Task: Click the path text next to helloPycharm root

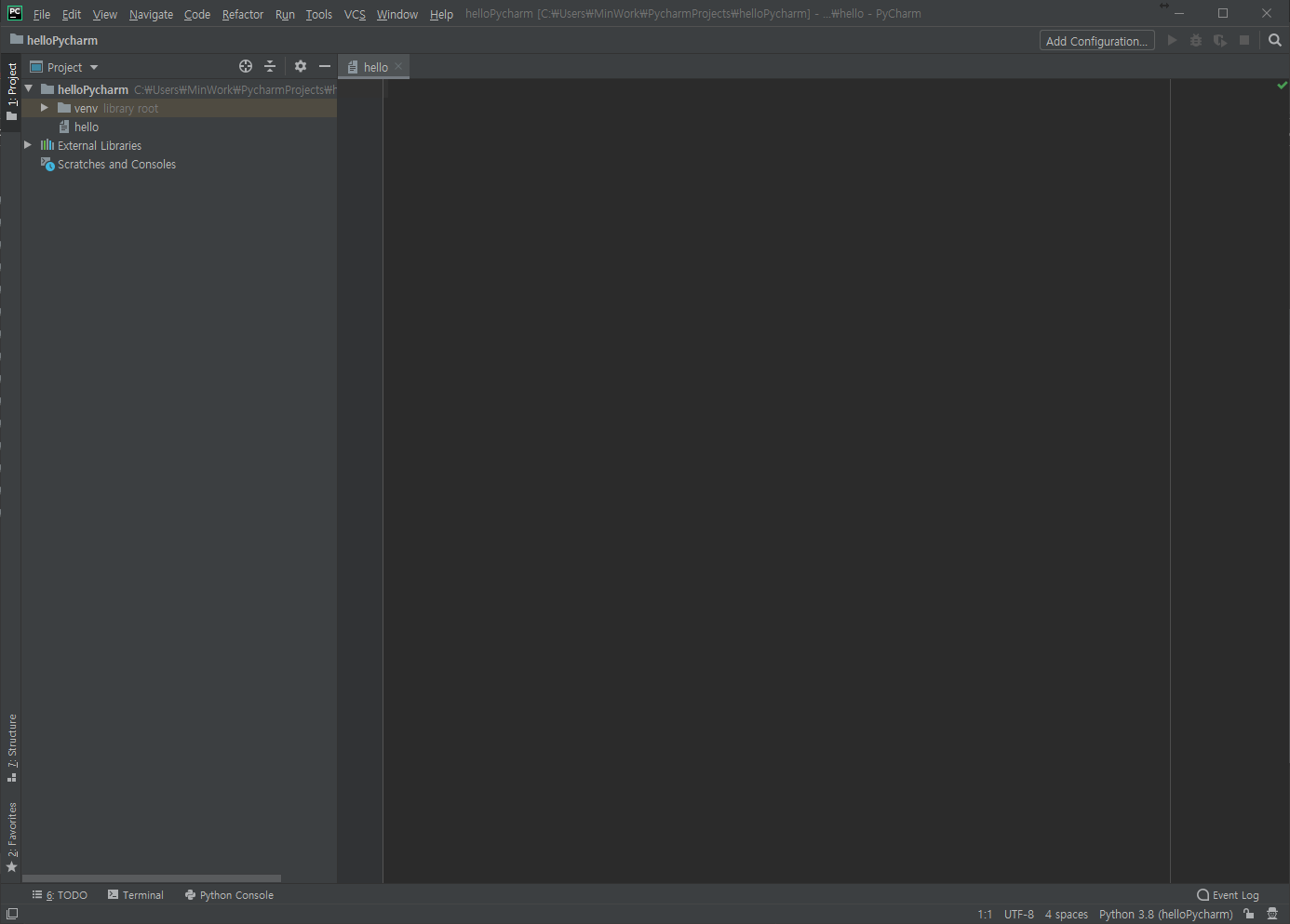Action: (235, 89)
